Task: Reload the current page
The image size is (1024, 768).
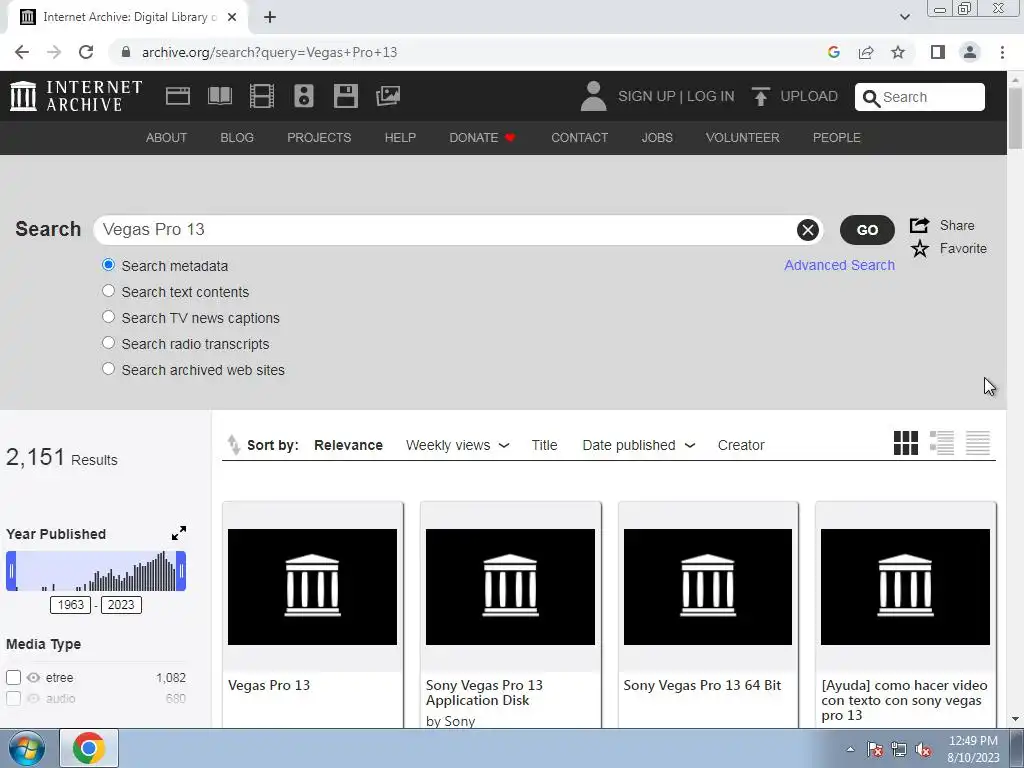Action: (x=86, y=52)
